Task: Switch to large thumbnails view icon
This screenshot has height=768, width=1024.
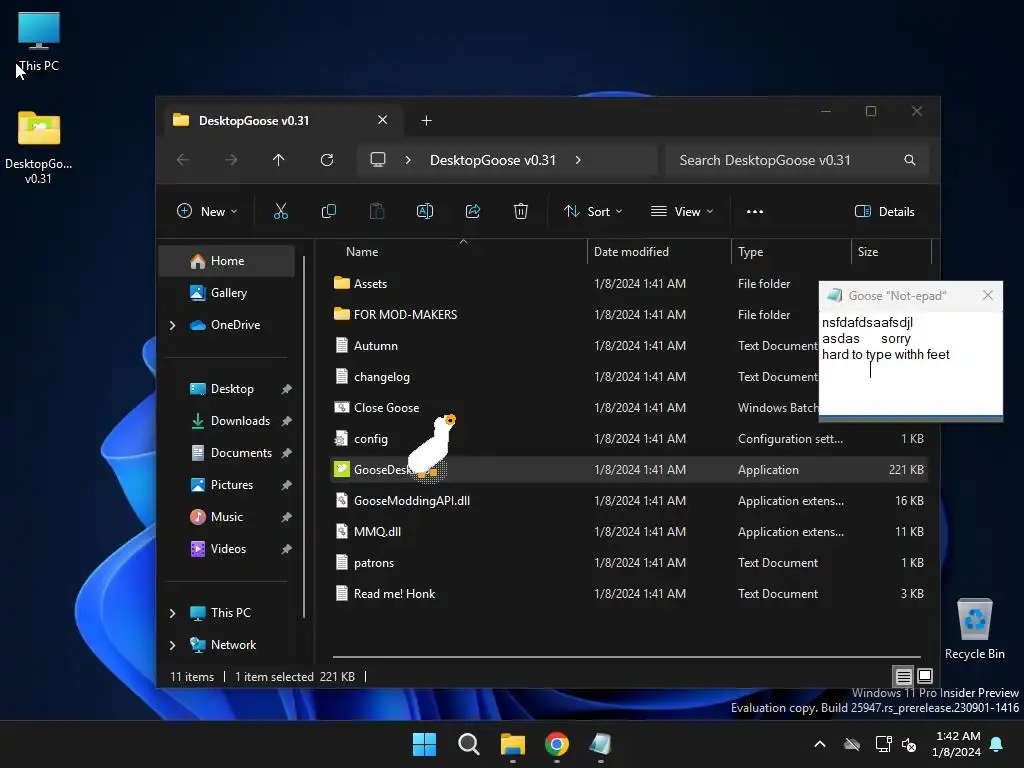Action: [925, 676]
